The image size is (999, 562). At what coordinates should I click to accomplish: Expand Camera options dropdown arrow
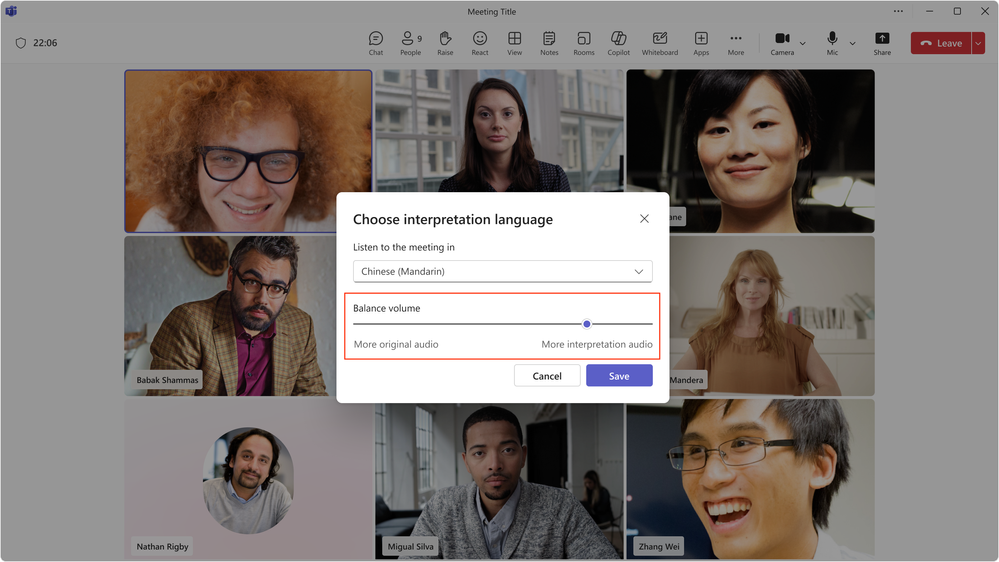[803, 43]
